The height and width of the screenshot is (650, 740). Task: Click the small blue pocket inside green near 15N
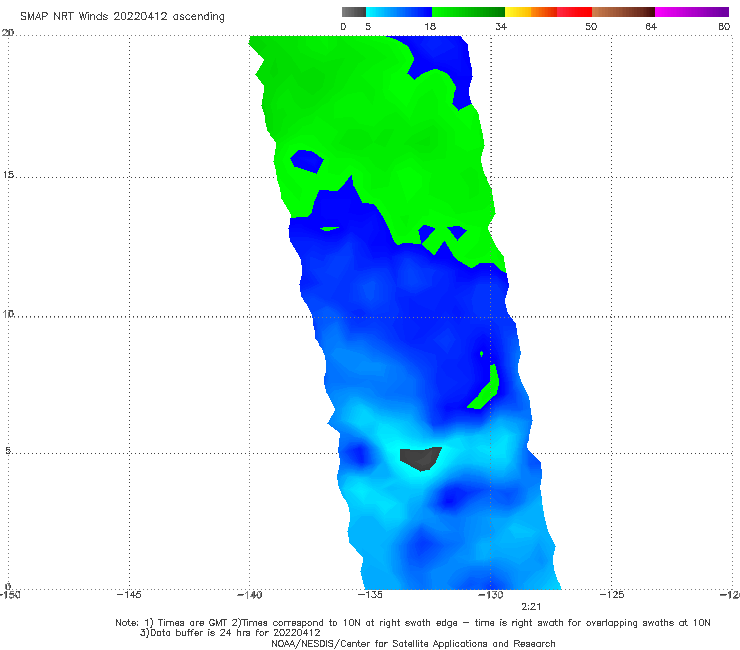click(x=307, y=161)
